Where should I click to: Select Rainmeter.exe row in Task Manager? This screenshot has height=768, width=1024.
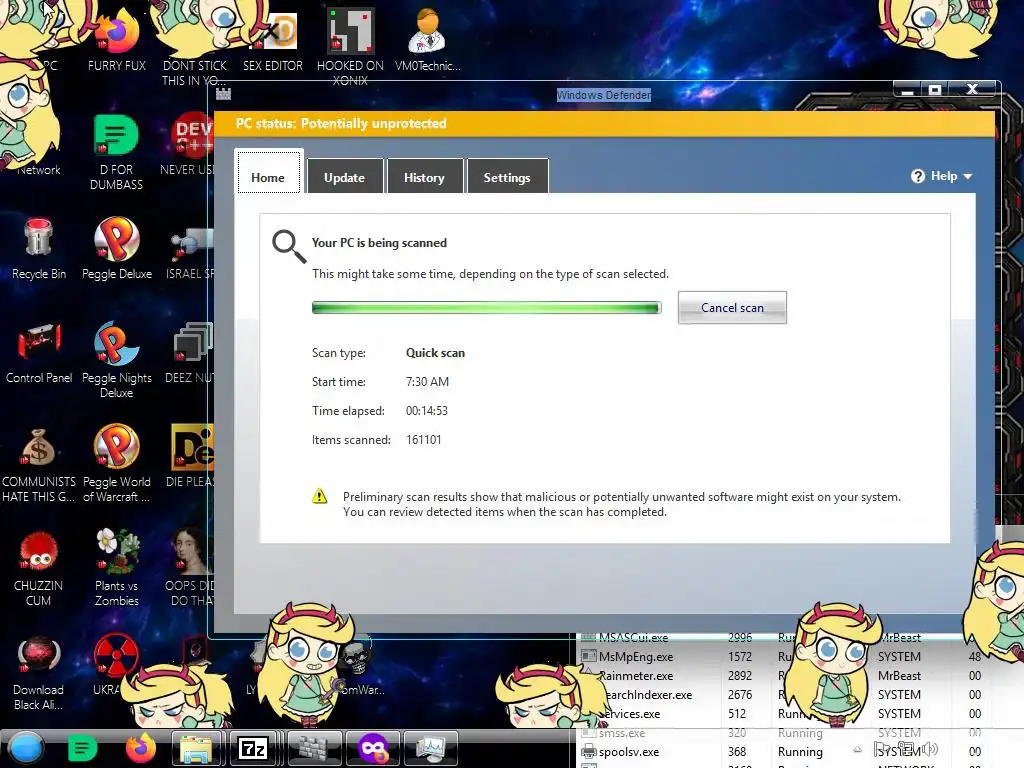[782, 675]
